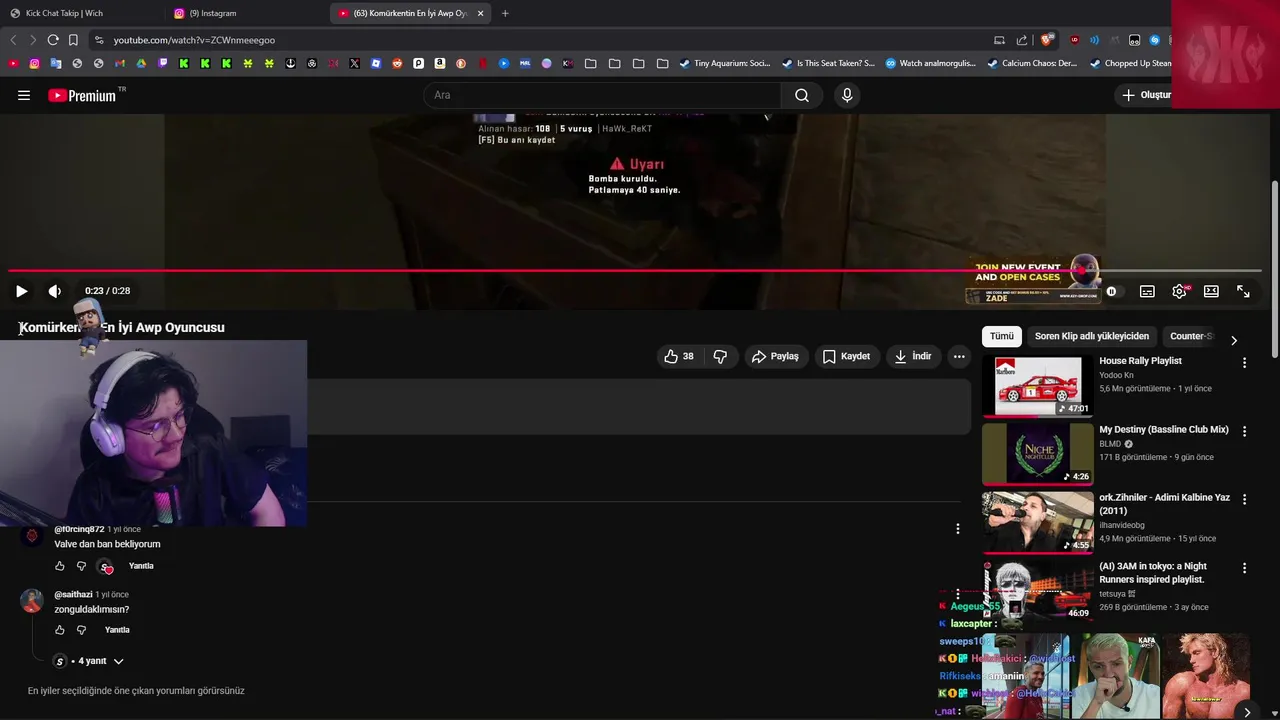Open menu for My Destiny video
The height and width of the screenshot is (720, 1280).
[1244, 431]
